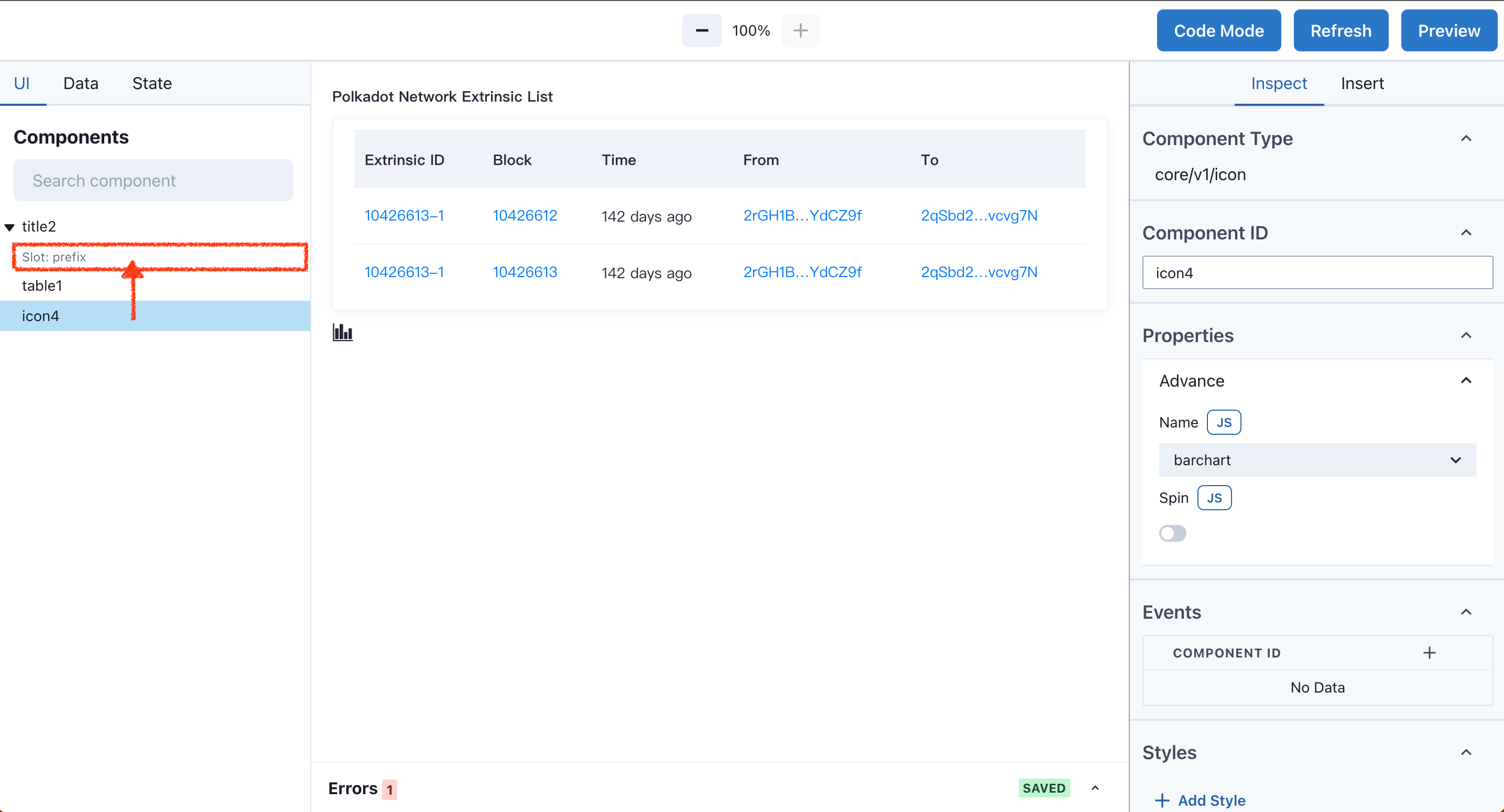Open the Inspect tab
This screenshot has height=812, width=1504.
click(1279, 83)
